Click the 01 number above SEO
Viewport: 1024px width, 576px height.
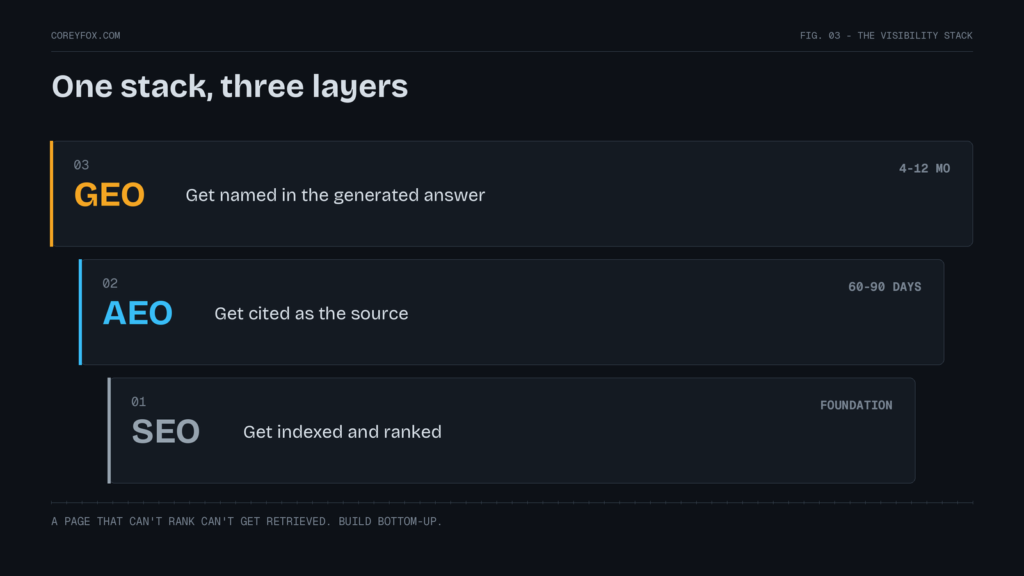point(138,402)
